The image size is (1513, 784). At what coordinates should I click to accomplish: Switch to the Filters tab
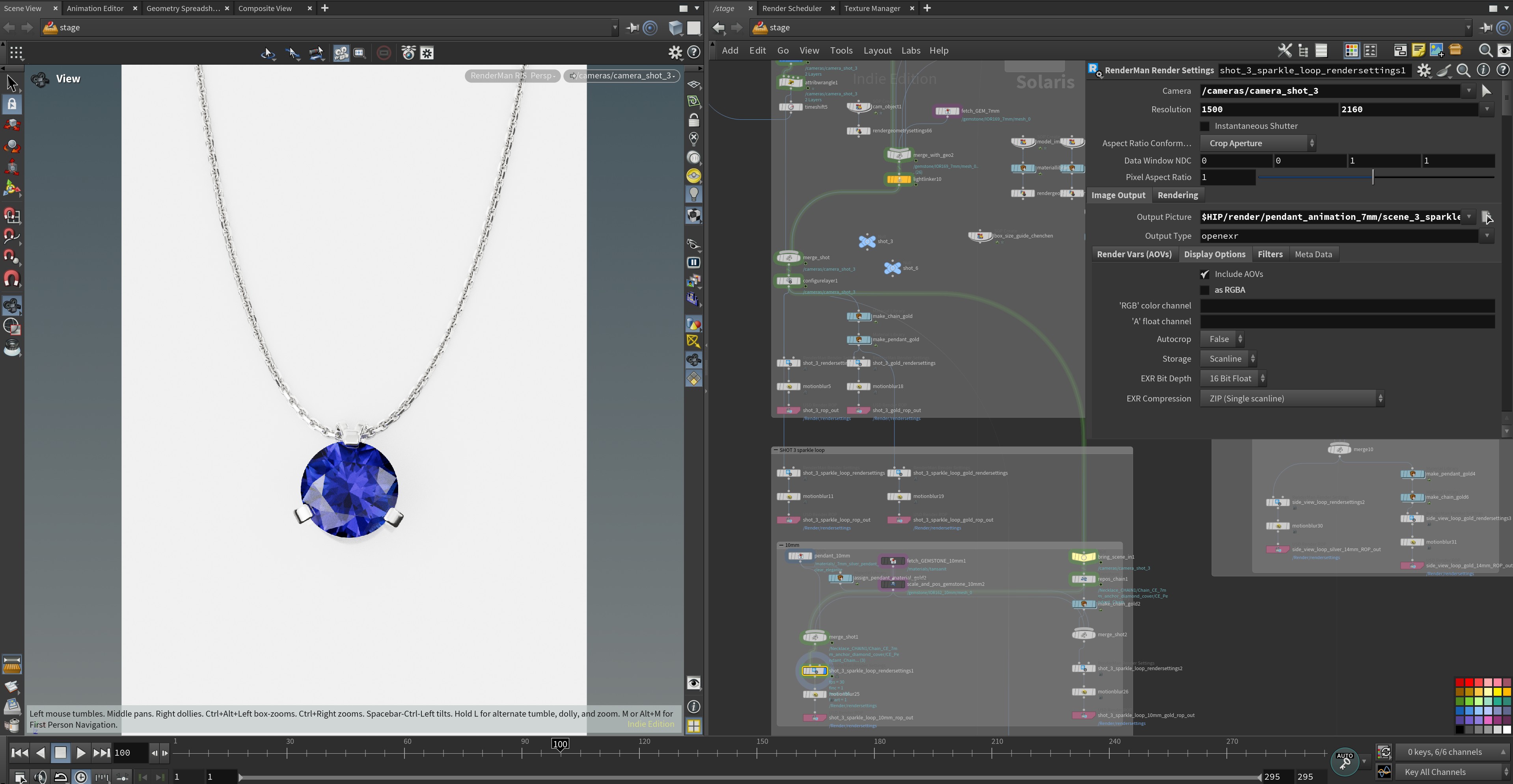pos(1270,254)
